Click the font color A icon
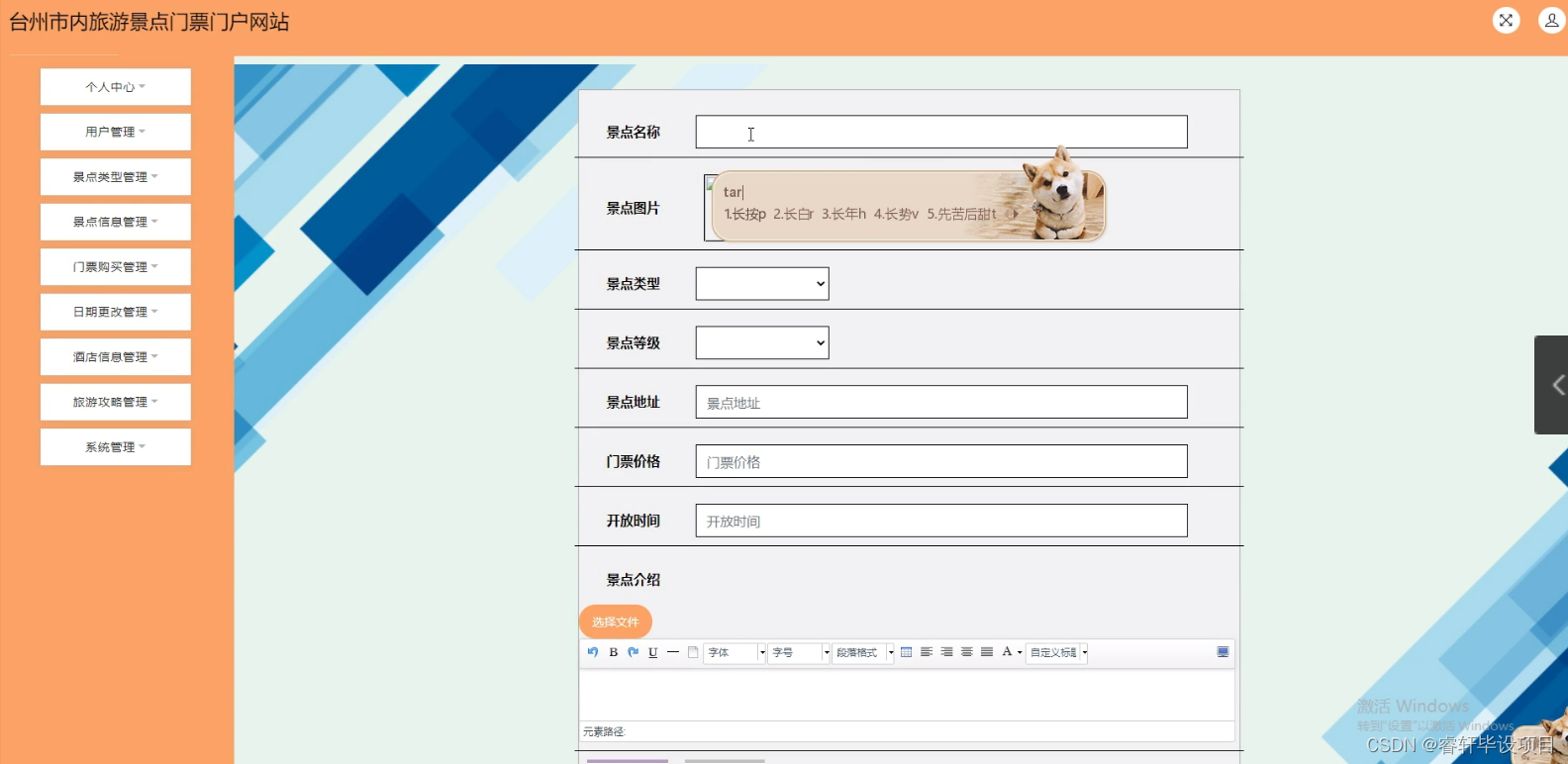Viewport: 1568px width, 764px height. [1007, 652]
